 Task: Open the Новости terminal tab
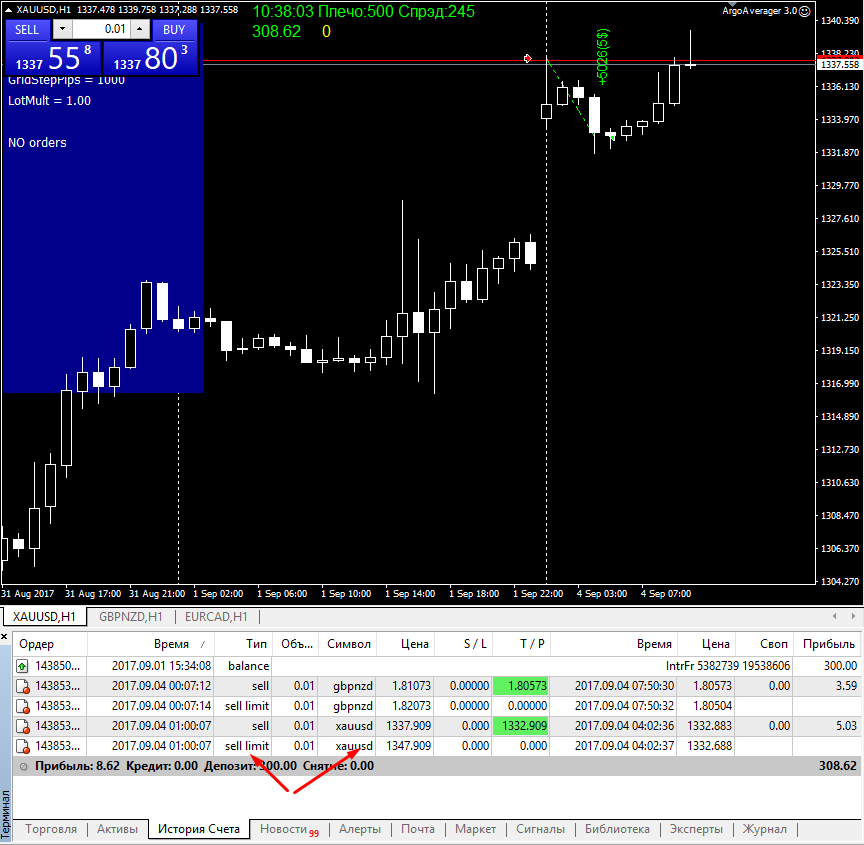(289, 829)
